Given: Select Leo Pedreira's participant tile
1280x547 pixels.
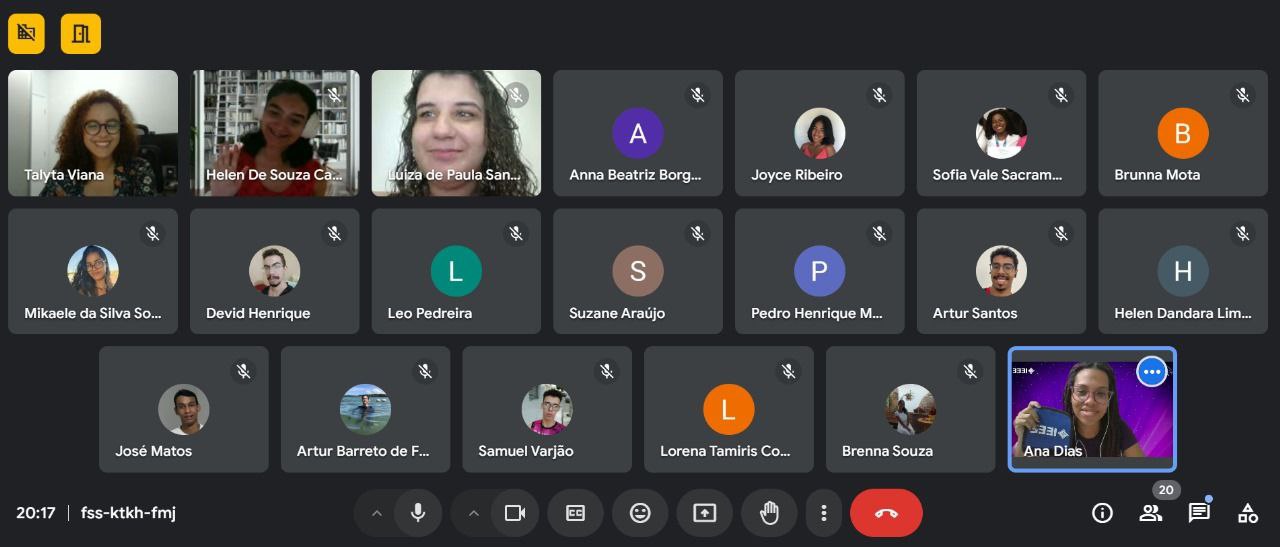Looking at the screenshot, I should point(456,271).
